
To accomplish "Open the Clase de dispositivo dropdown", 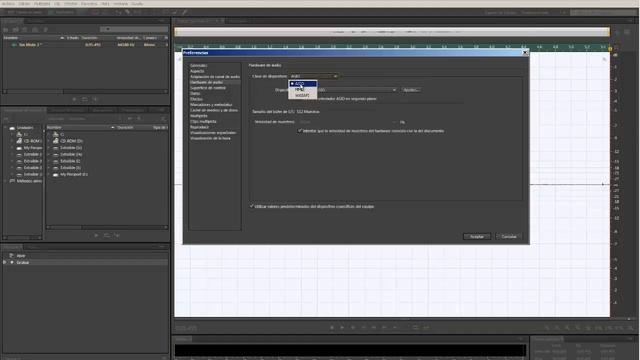I will coord(313,76).
